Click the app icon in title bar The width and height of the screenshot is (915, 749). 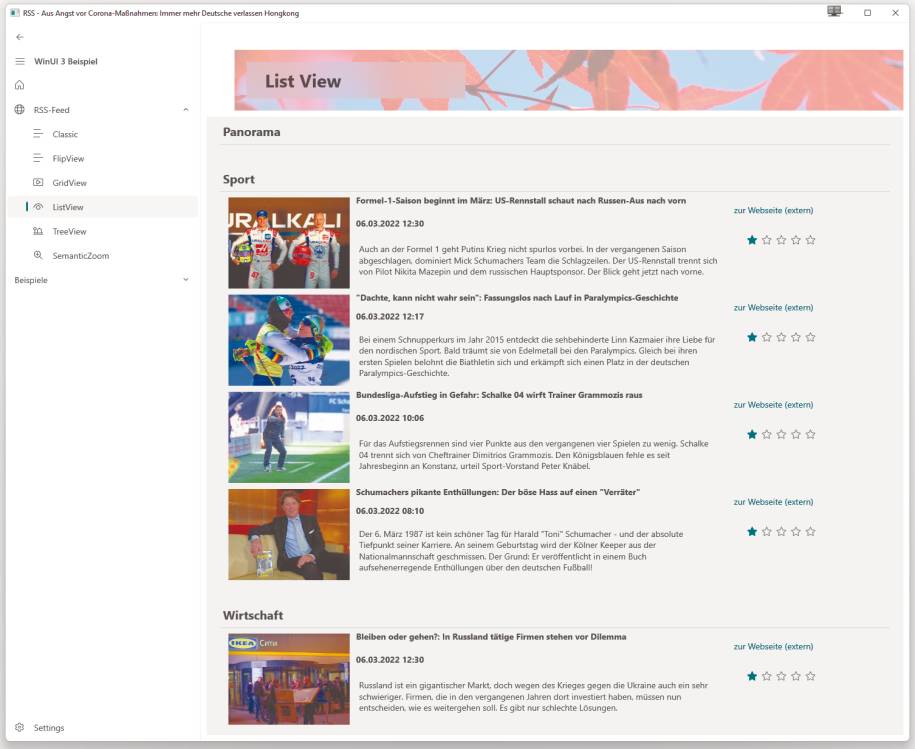click(15, 13)
